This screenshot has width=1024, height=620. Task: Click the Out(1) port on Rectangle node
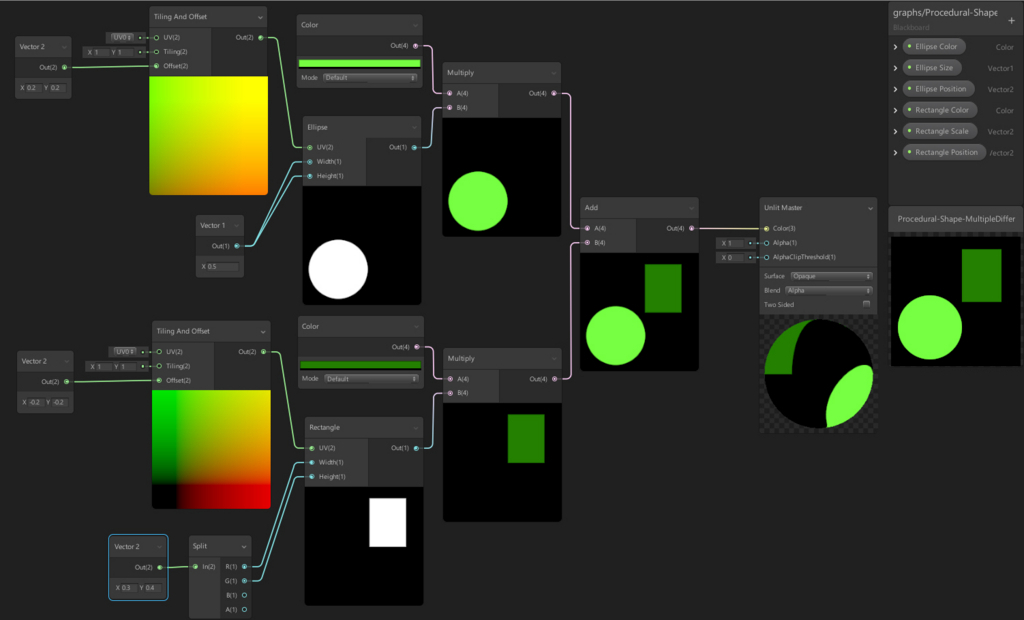tap(416, 448)
